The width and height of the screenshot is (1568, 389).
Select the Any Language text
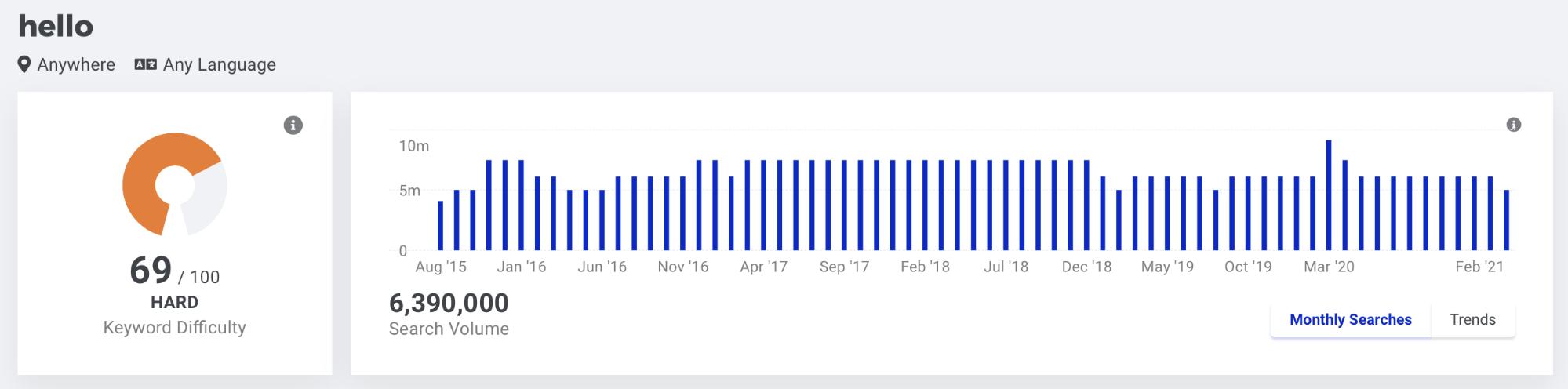219,64
